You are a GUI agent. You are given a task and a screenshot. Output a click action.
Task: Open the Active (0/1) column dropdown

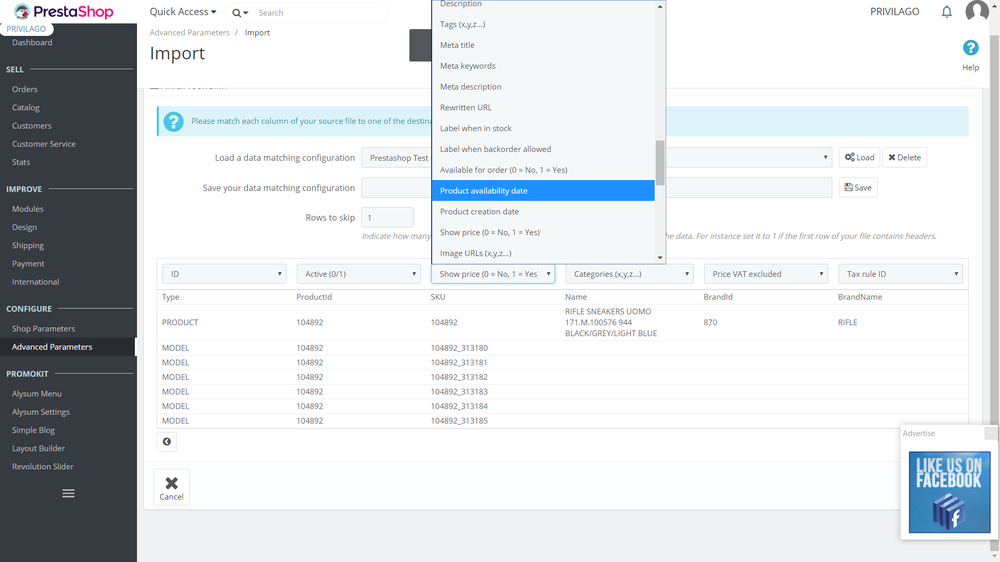[x=358, y=274]
